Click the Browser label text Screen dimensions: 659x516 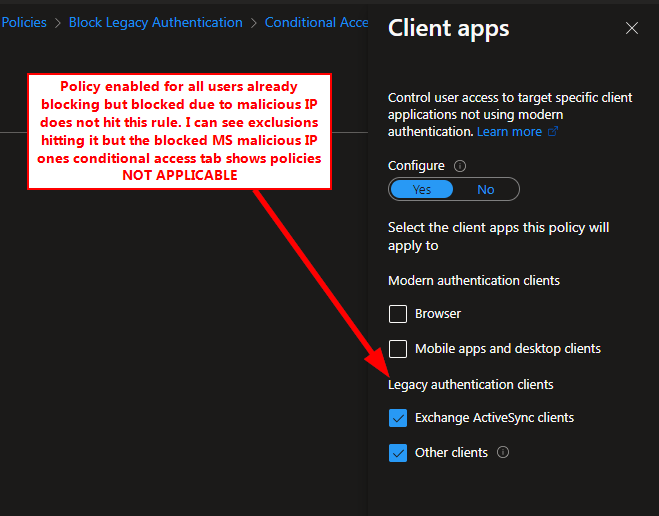pos(438,313)
